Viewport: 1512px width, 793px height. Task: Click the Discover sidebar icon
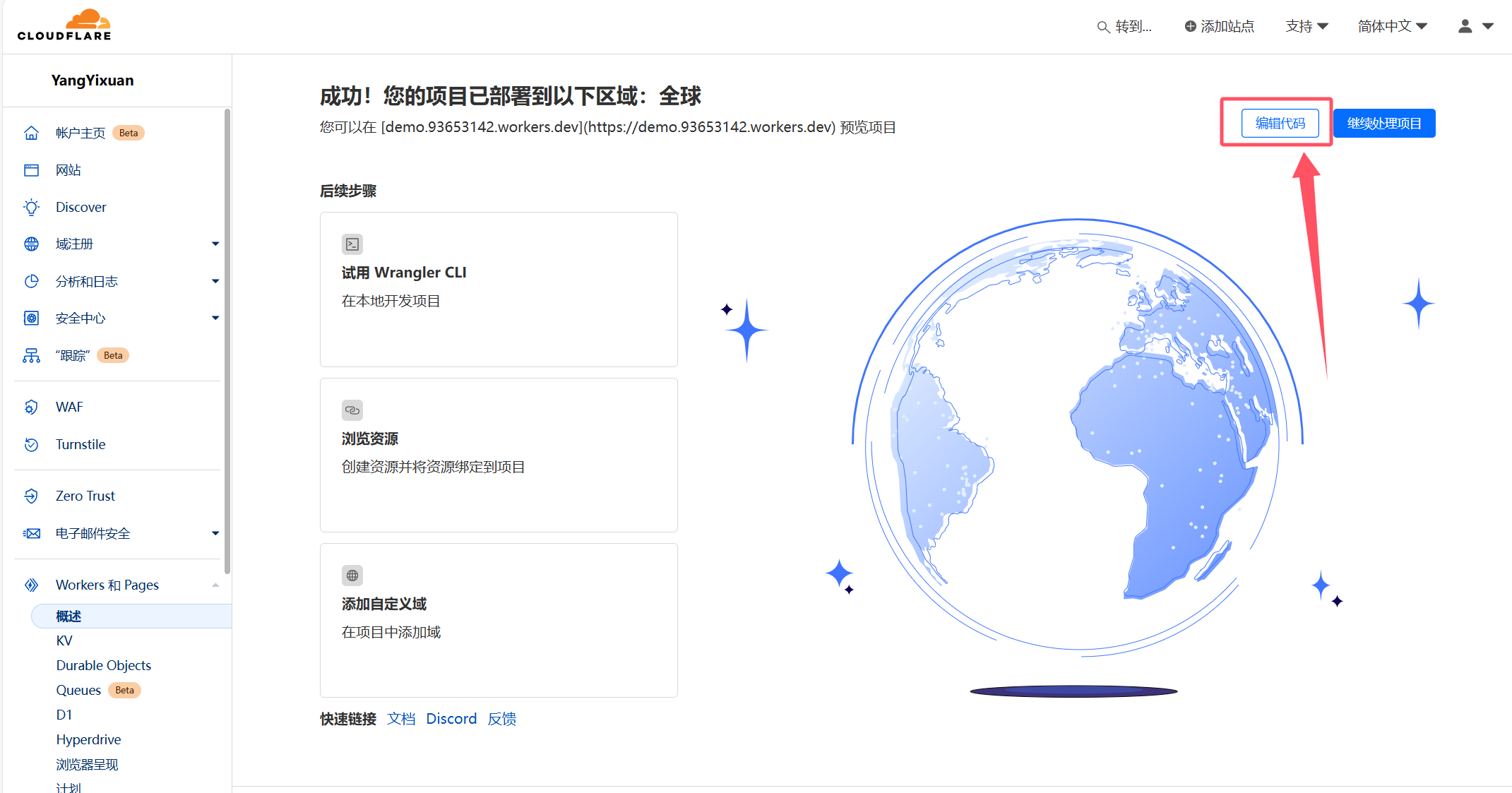pyautogui.click(x=29, y=207)
